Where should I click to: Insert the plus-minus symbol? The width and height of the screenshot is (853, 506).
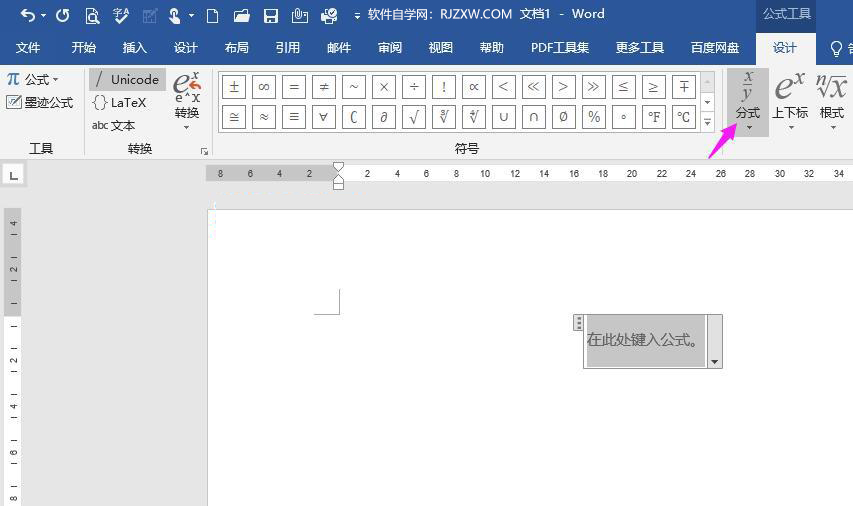[234, 87]
